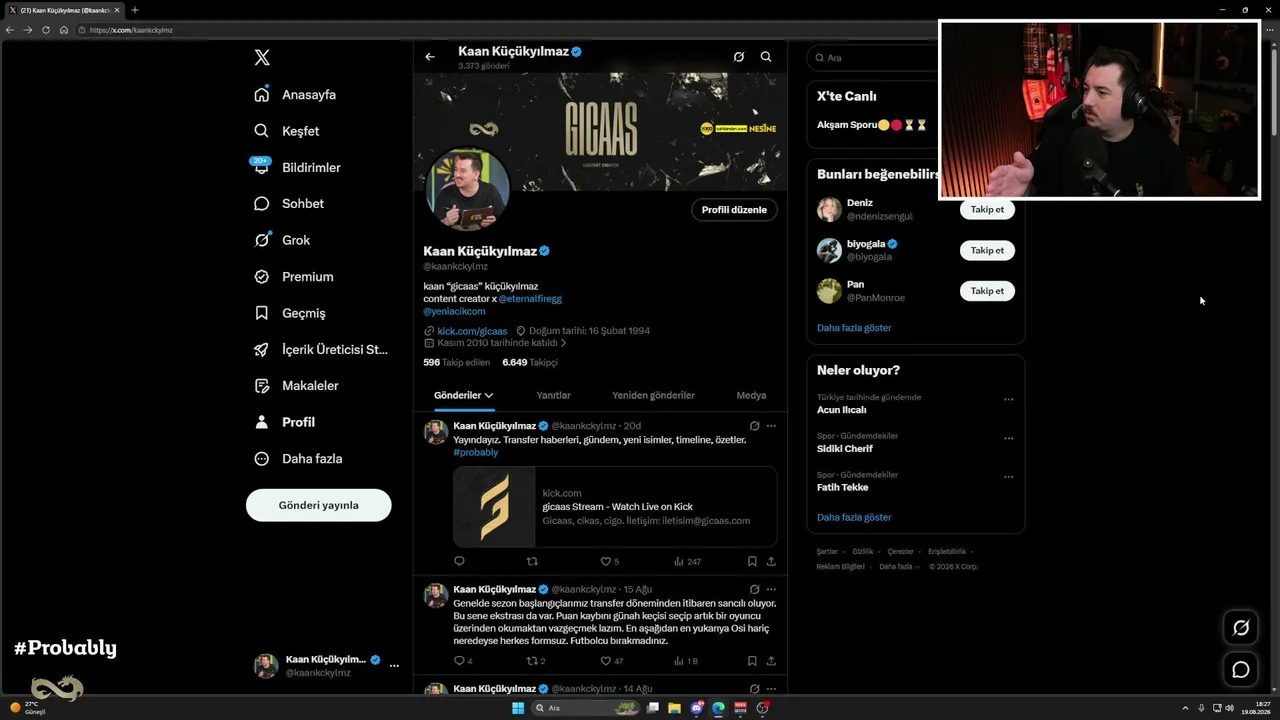
Task: Open options for the Acun Ilıcalı trend
Action: click(x=1008, y=399)
